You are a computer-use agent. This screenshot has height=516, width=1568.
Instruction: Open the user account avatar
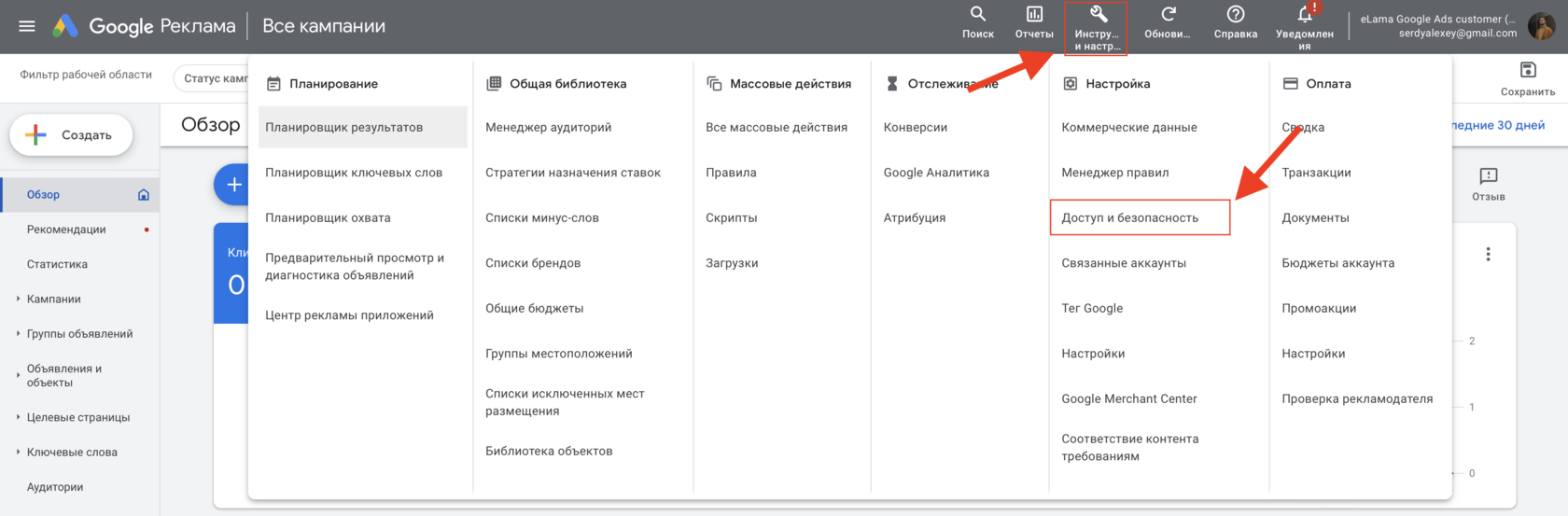(x=1541, y=26)
